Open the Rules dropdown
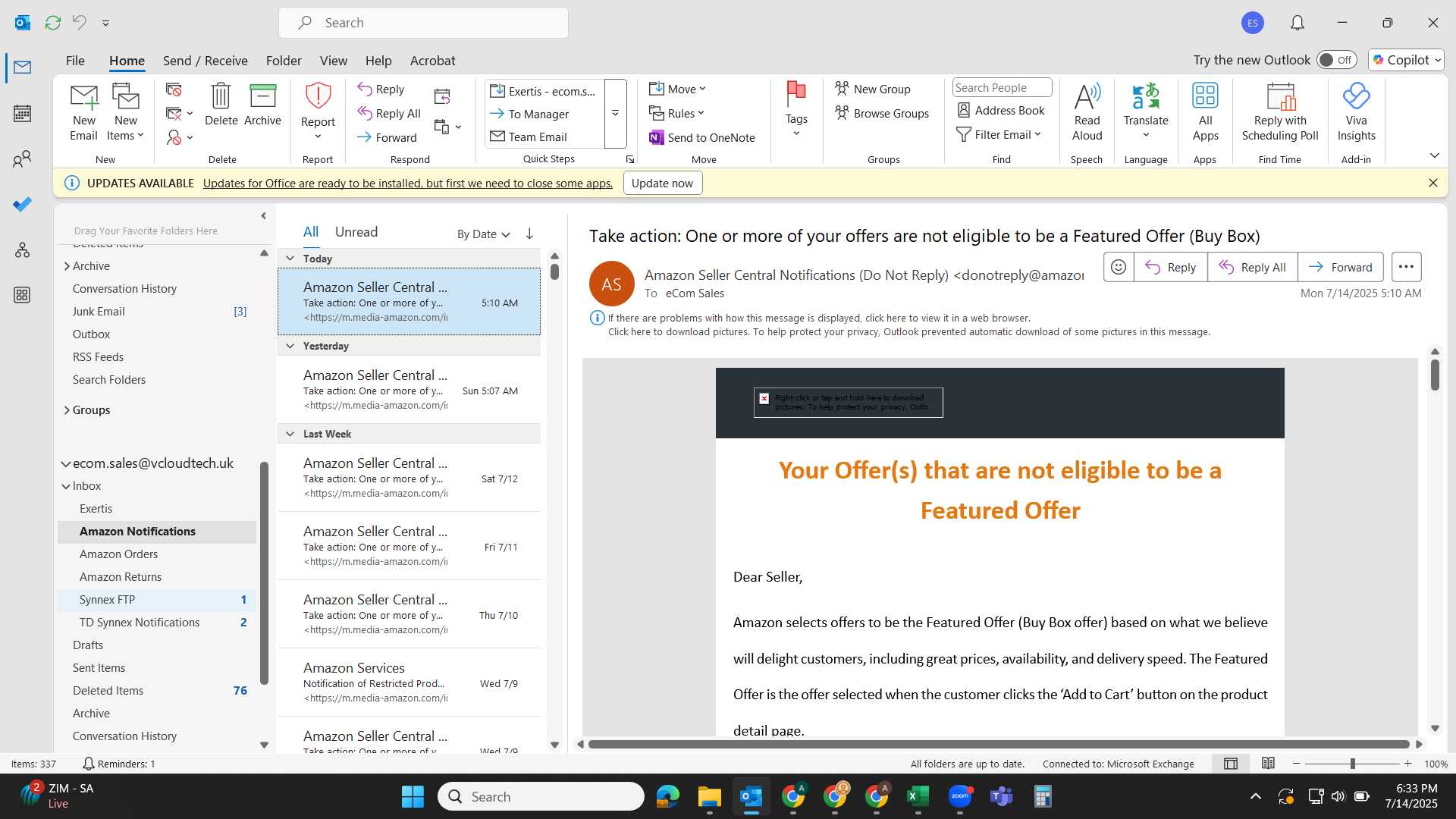The image size is (1456, 819). tap(677, 114)
